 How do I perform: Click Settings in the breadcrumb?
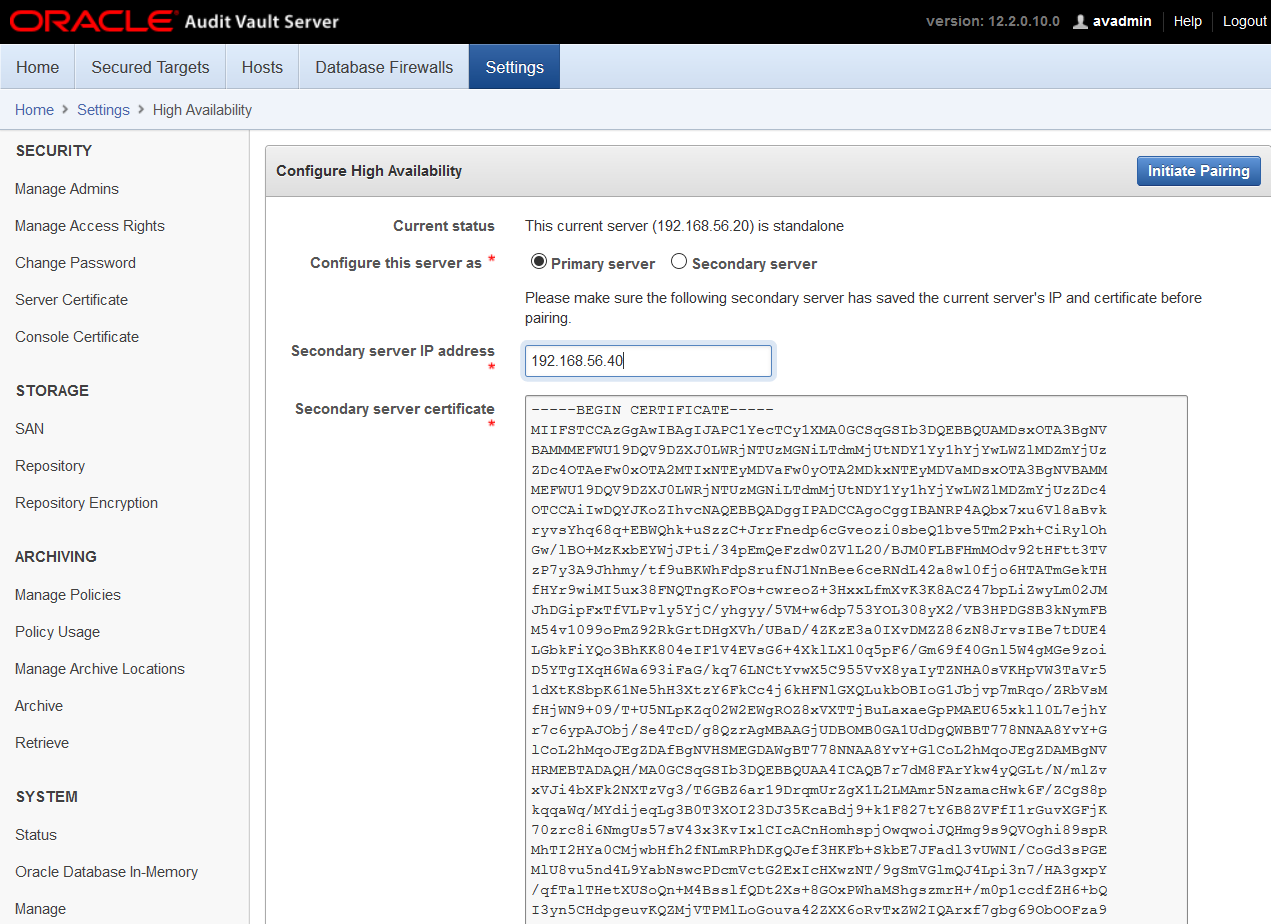click(x=103, y=110)
